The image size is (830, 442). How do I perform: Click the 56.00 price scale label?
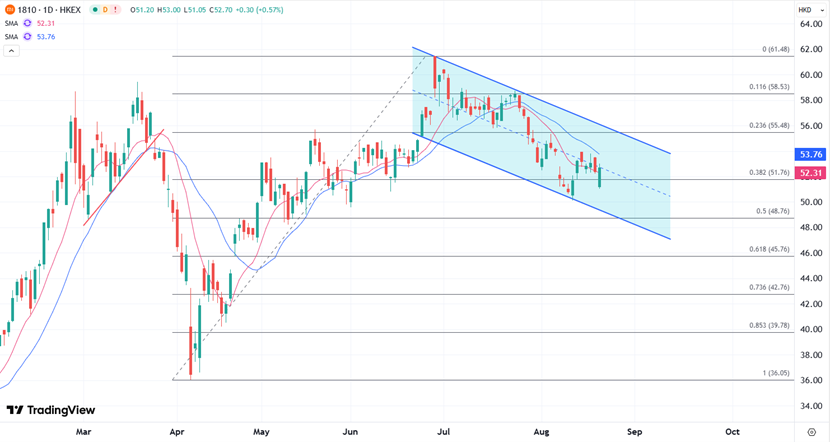[811, 126]
